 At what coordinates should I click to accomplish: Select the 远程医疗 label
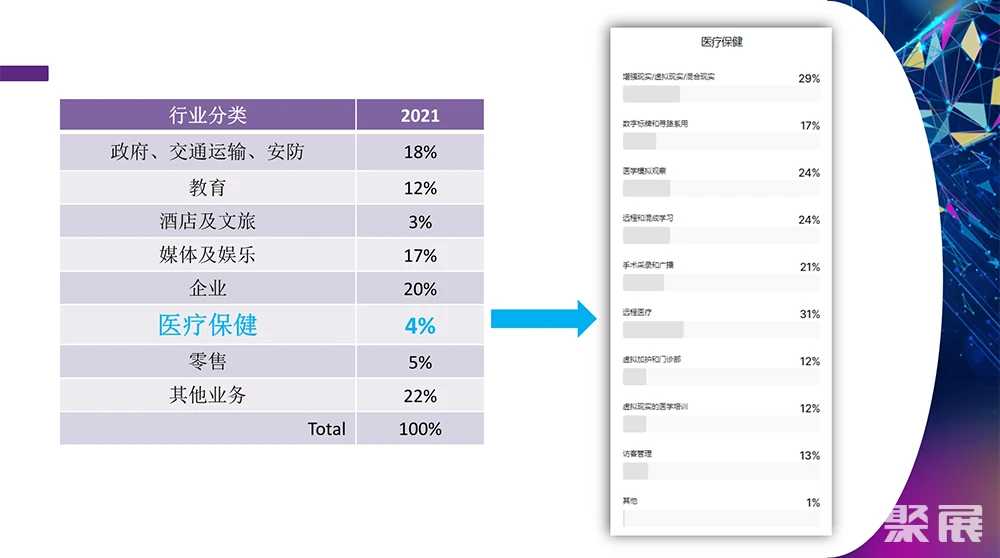[x=637, y=312]
